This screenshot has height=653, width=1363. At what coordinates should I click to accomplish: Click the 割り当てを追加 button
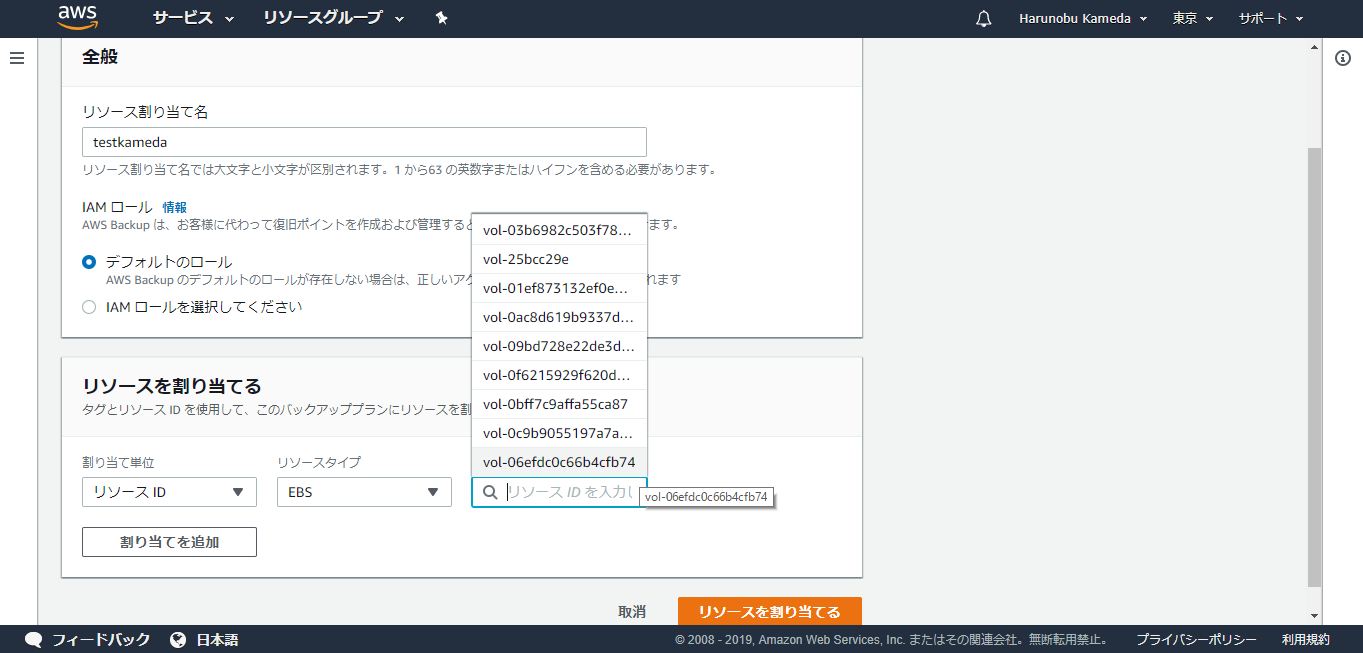pyautogui.click(x=169, y=542)
